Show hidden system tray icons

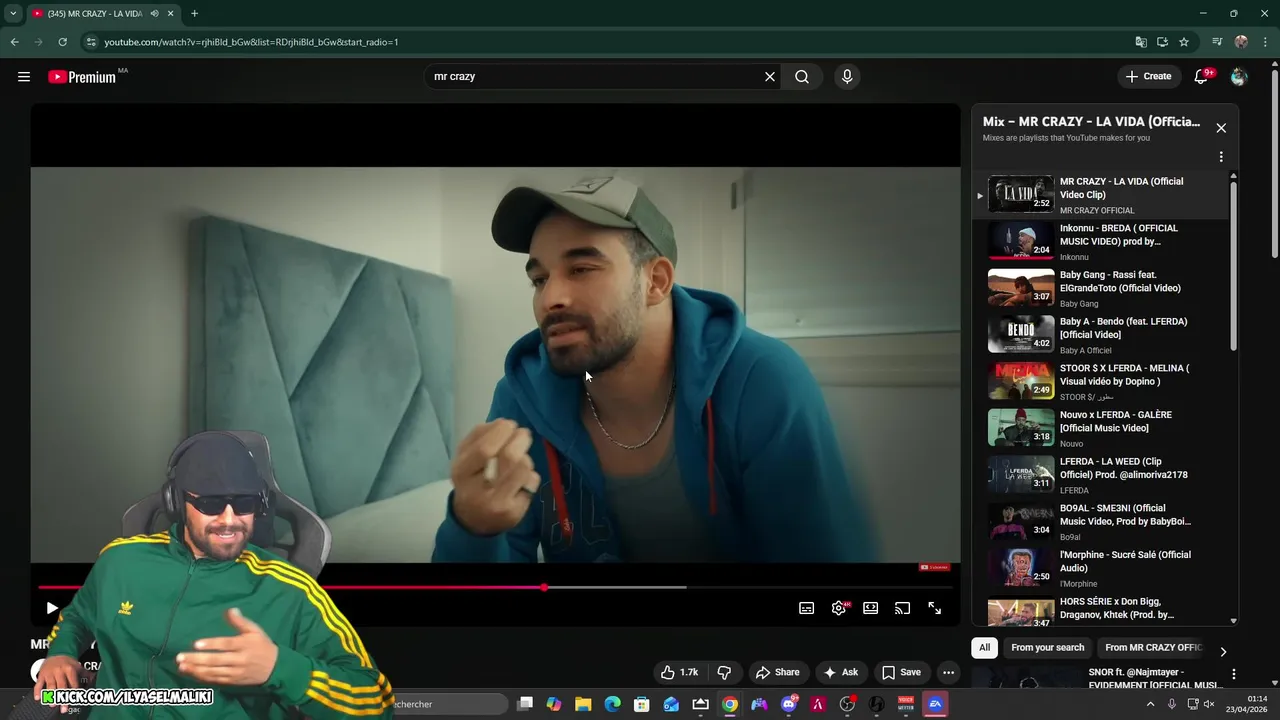(1150, 704)
